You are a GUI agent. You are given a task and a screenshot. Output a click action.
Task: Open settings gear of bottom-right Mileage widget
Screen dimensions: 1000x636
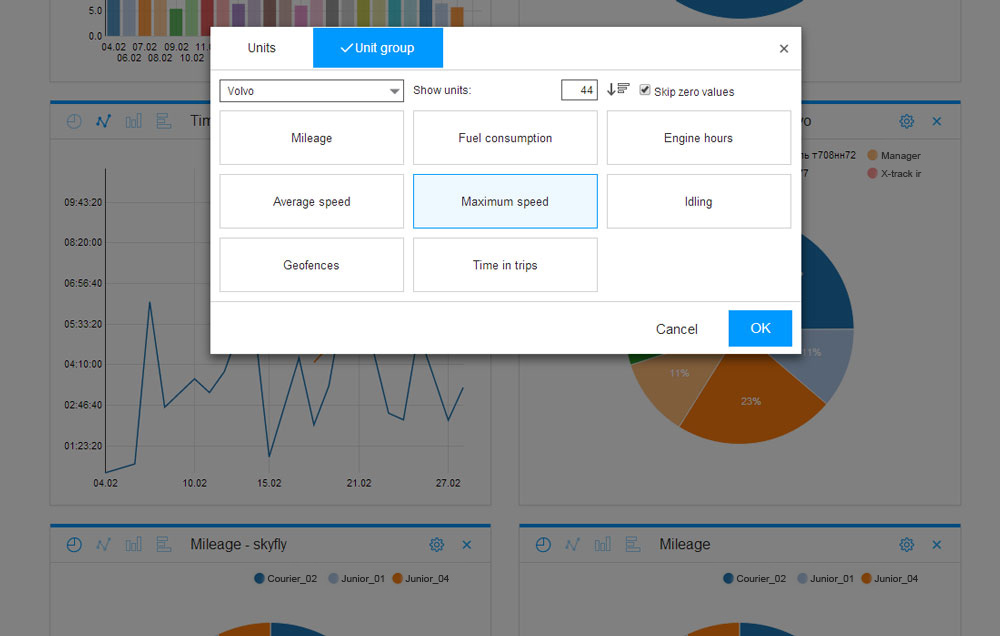(906, 545)
